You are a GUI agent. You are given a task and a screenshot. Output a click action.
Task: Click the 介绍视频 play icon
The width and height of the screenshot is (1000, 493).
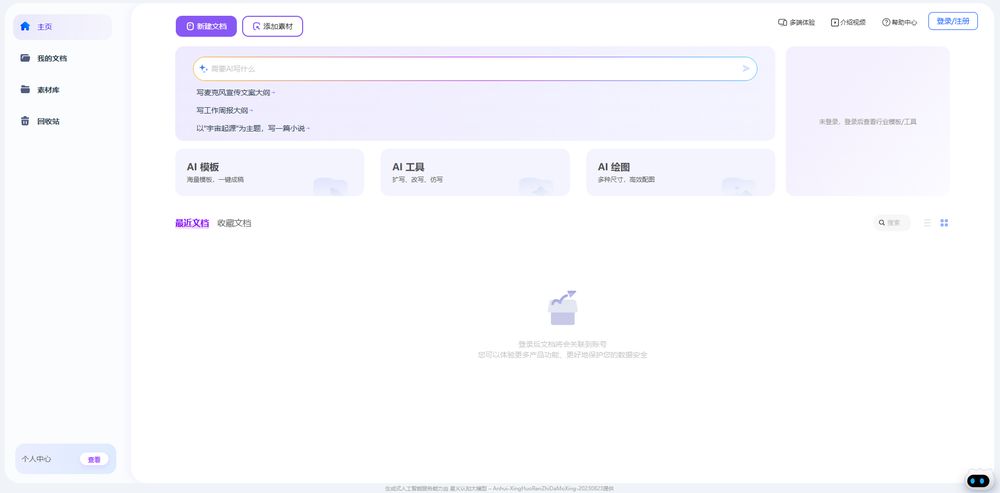[x=835, y=22]
